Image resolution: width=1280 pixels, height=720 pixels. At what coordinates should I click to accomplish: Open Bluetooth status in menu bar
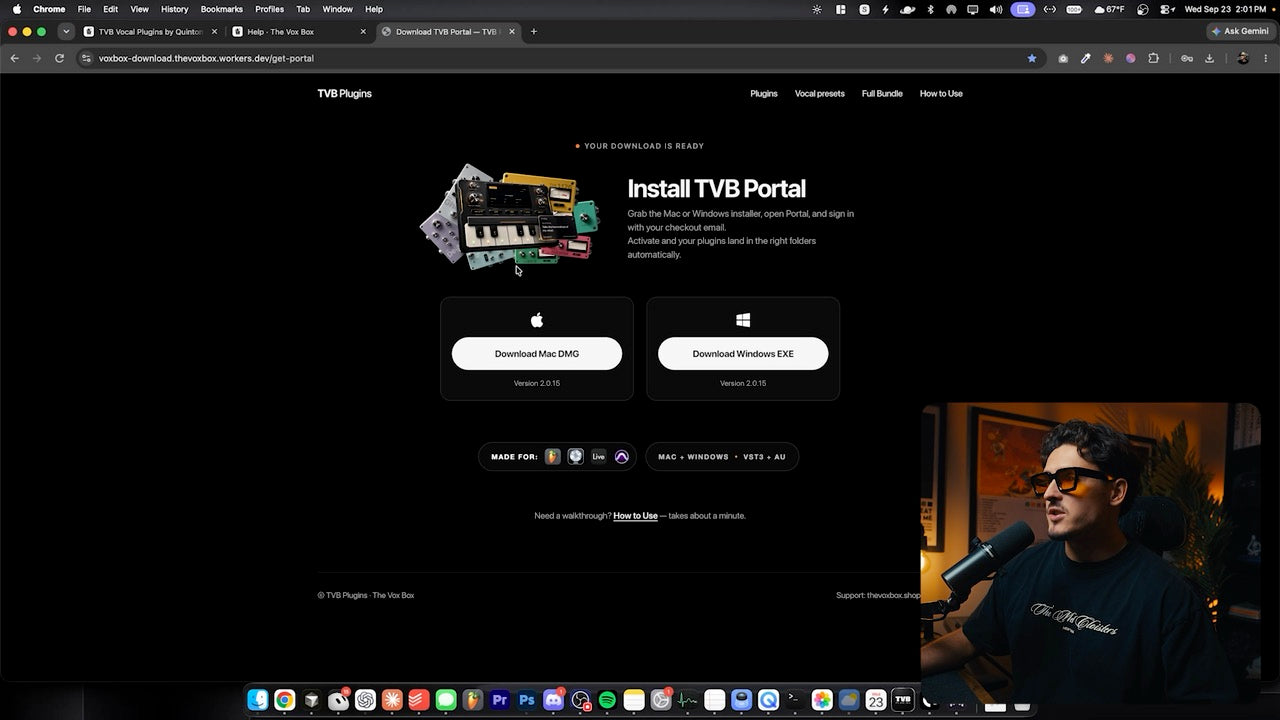(x=930, y=9)
